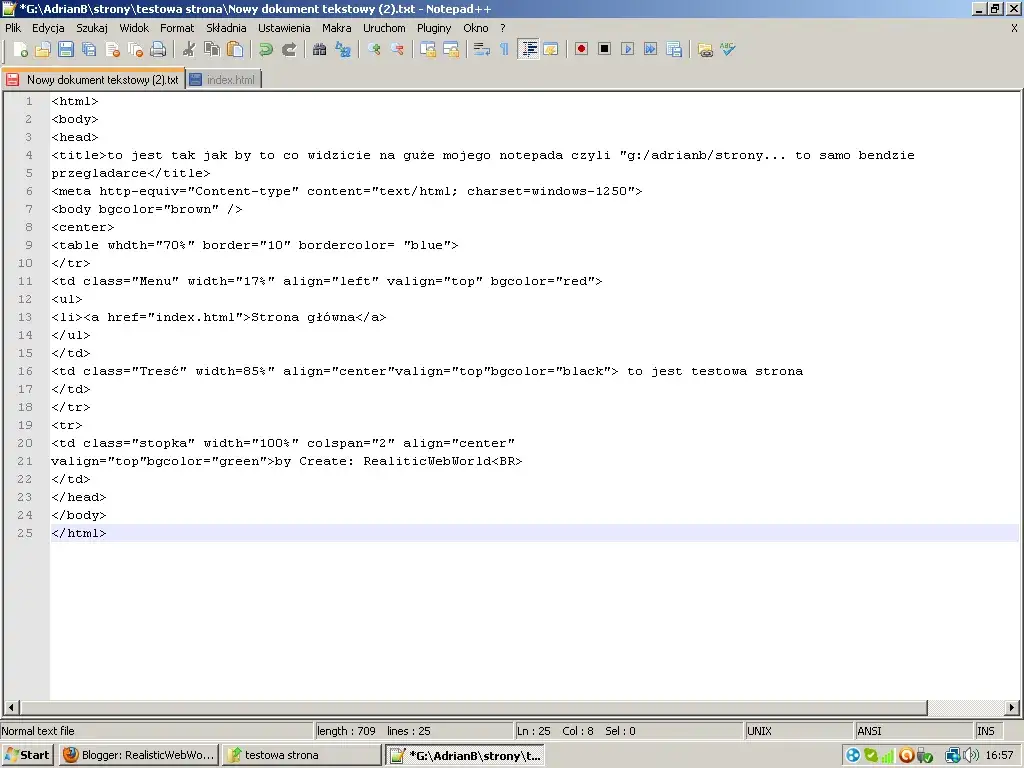Click the safely remove hardware tray icon
The image size is (1024, 768).
pos(924,756)
